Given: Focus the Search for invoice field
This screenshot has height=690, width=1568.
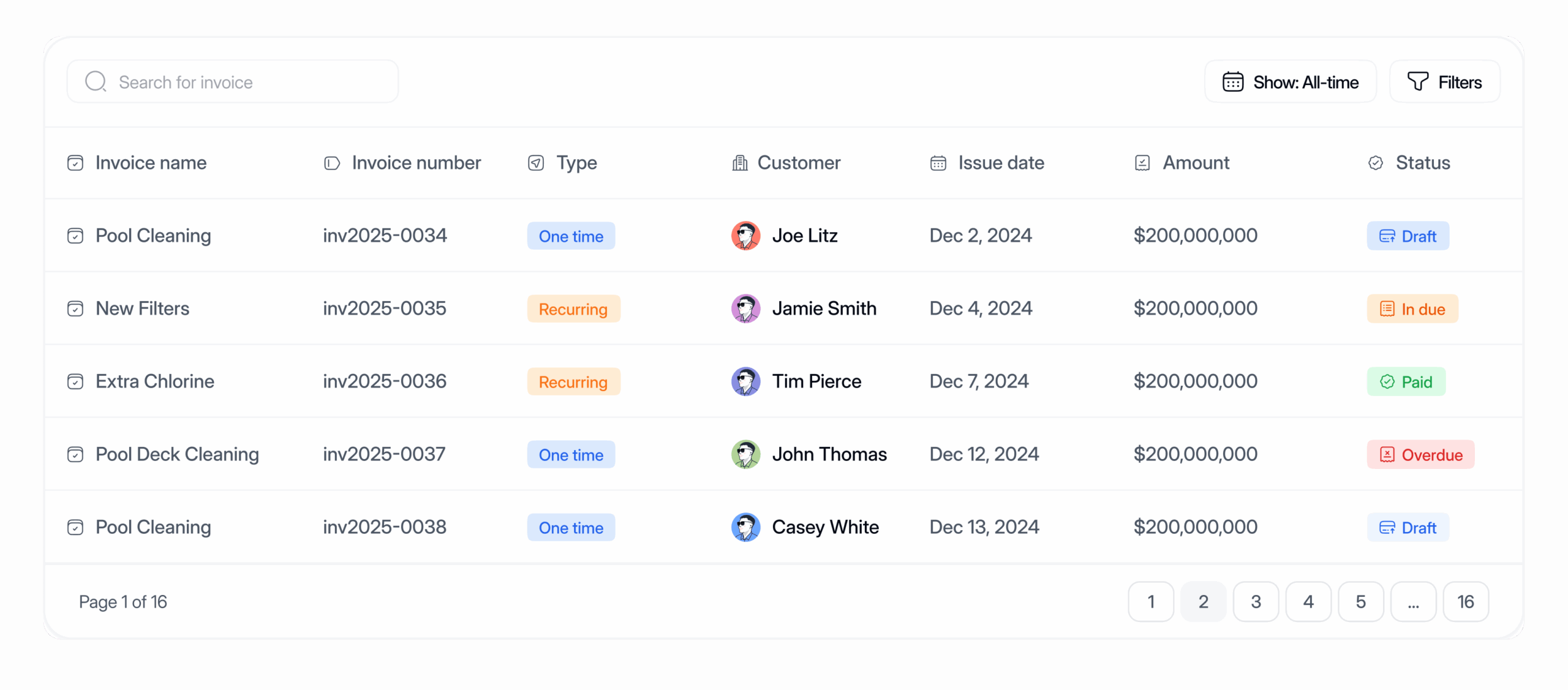Looking at the screenshot, I should point(245,82).
